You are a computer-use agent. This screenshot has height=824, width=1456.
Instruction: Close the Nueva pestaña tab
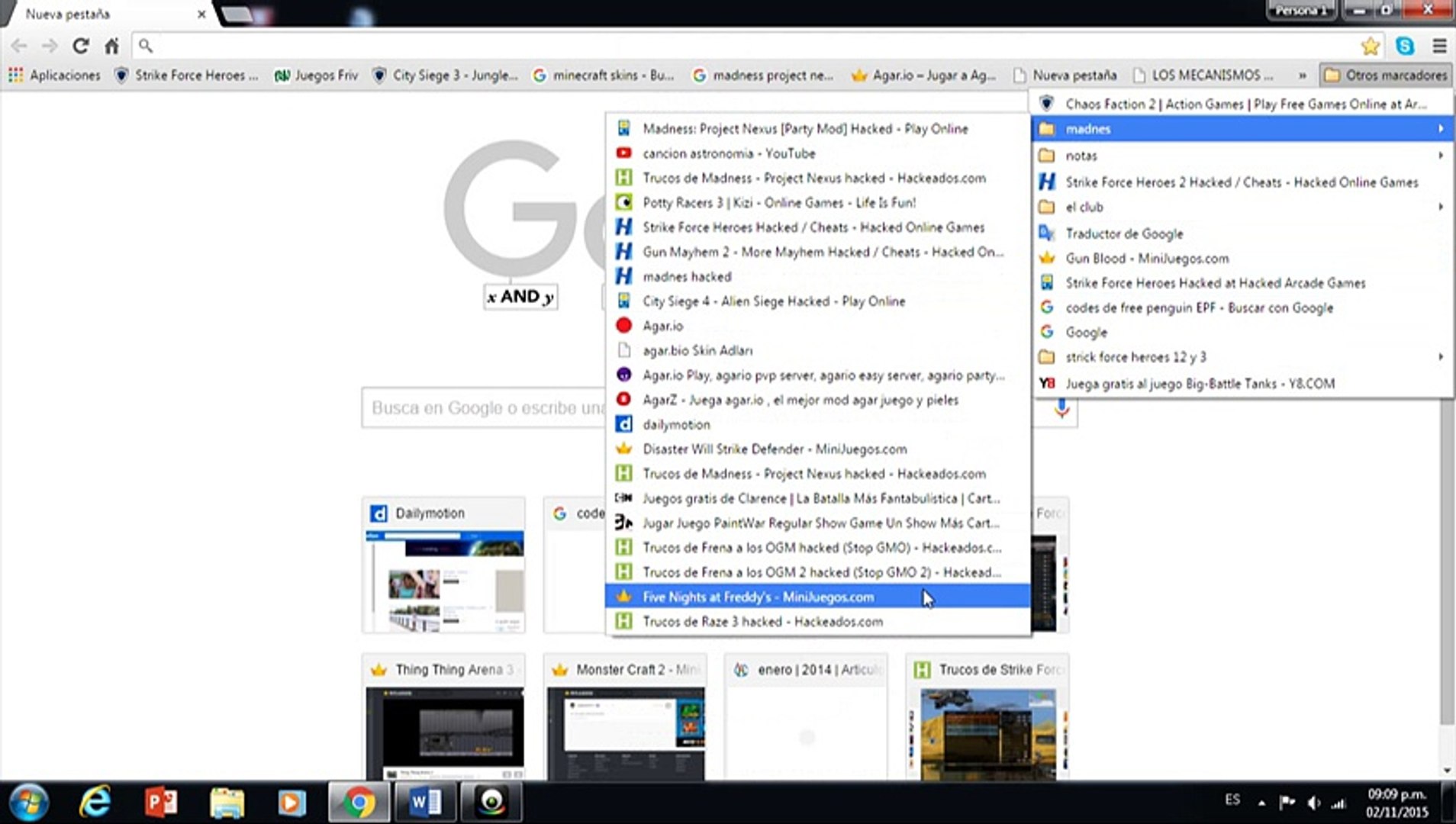click(x=201, y=14)
